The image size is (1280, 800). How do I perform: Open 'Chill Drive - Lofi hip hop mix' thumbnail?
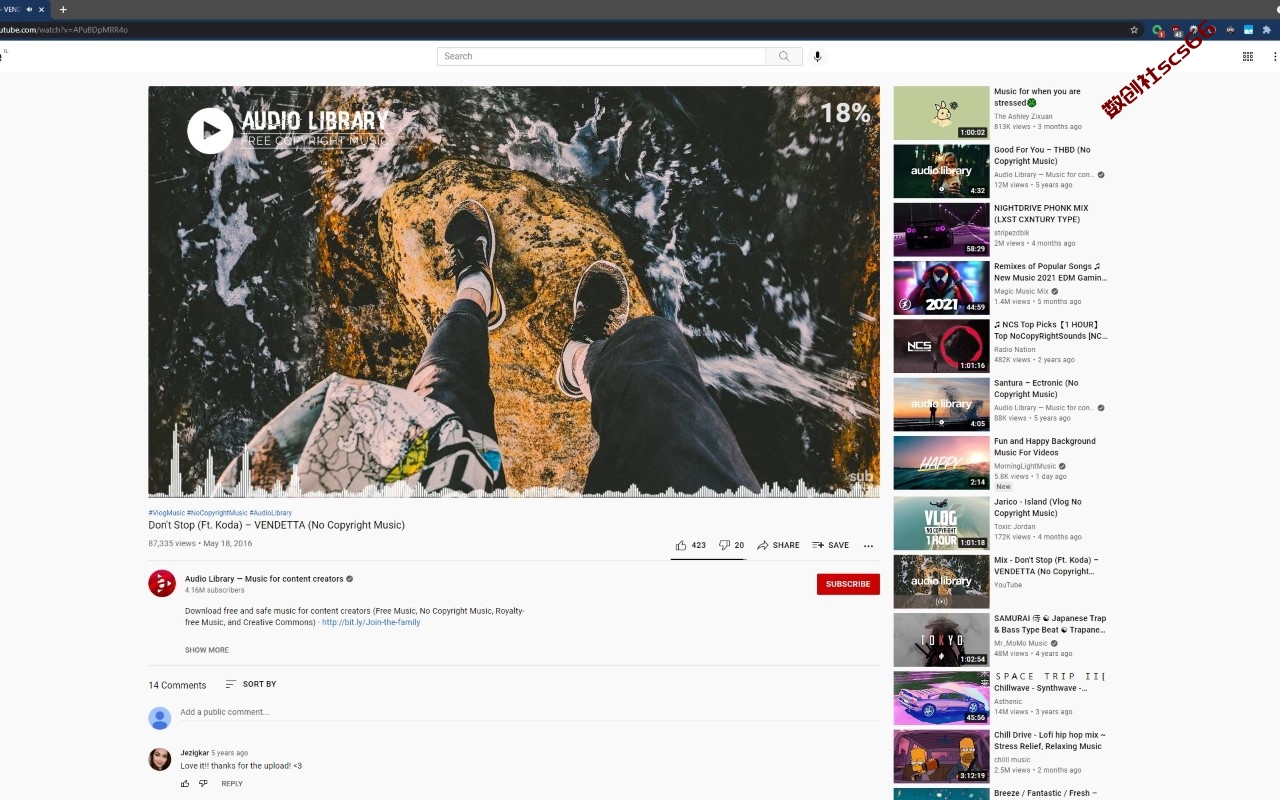941,756
